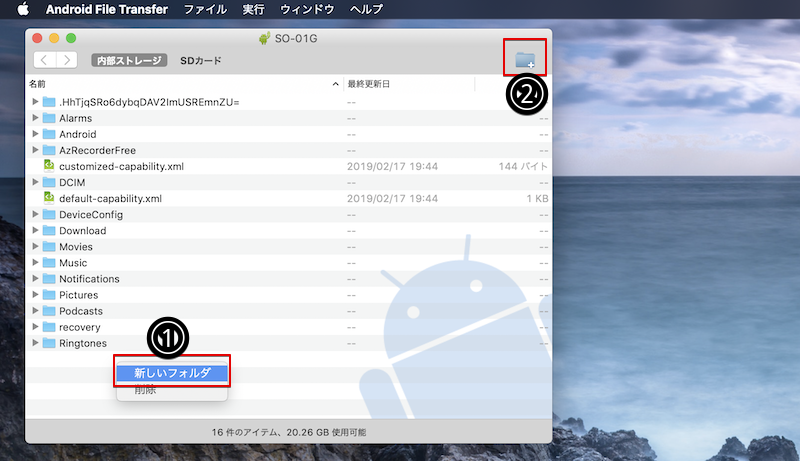Expand the Android folder disclosure triangle
The height and width of the screenshot is (461, 800).
[35, 134]
